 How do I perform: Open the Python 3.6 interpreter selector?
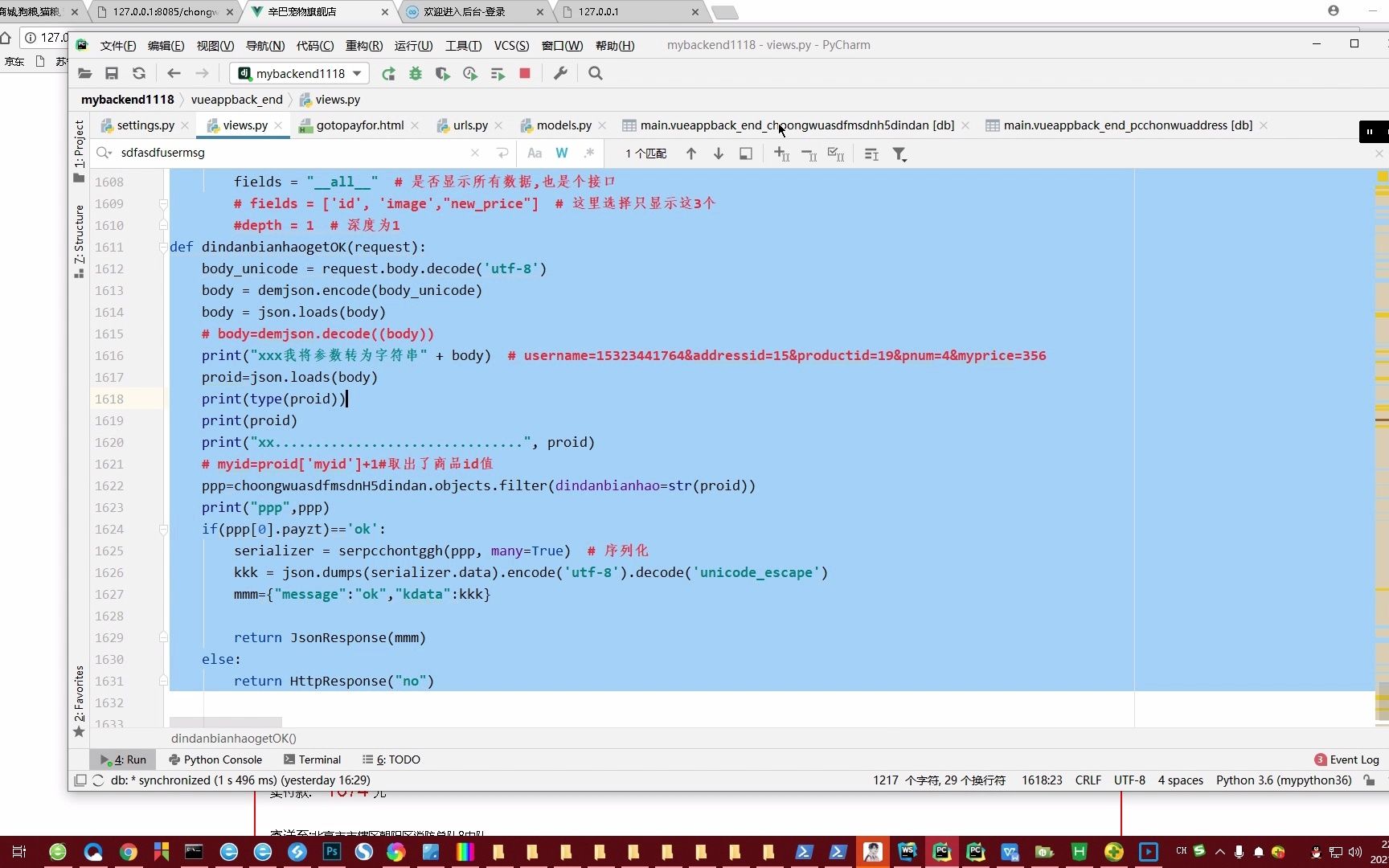pyautogui.click(x=1284, y=780)
